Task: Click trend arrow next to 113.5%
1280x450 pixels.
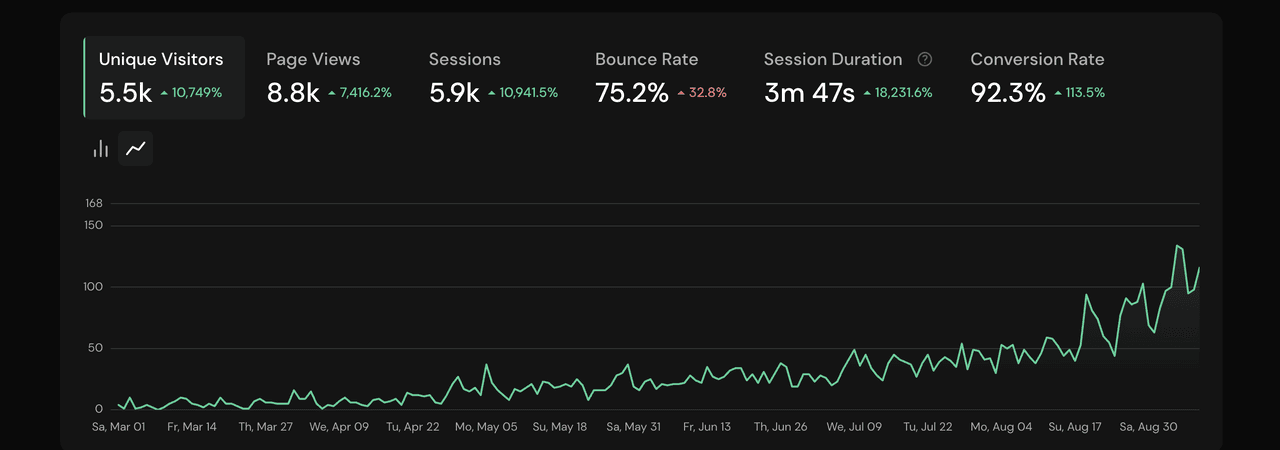Action: (x=1058, y=93)
